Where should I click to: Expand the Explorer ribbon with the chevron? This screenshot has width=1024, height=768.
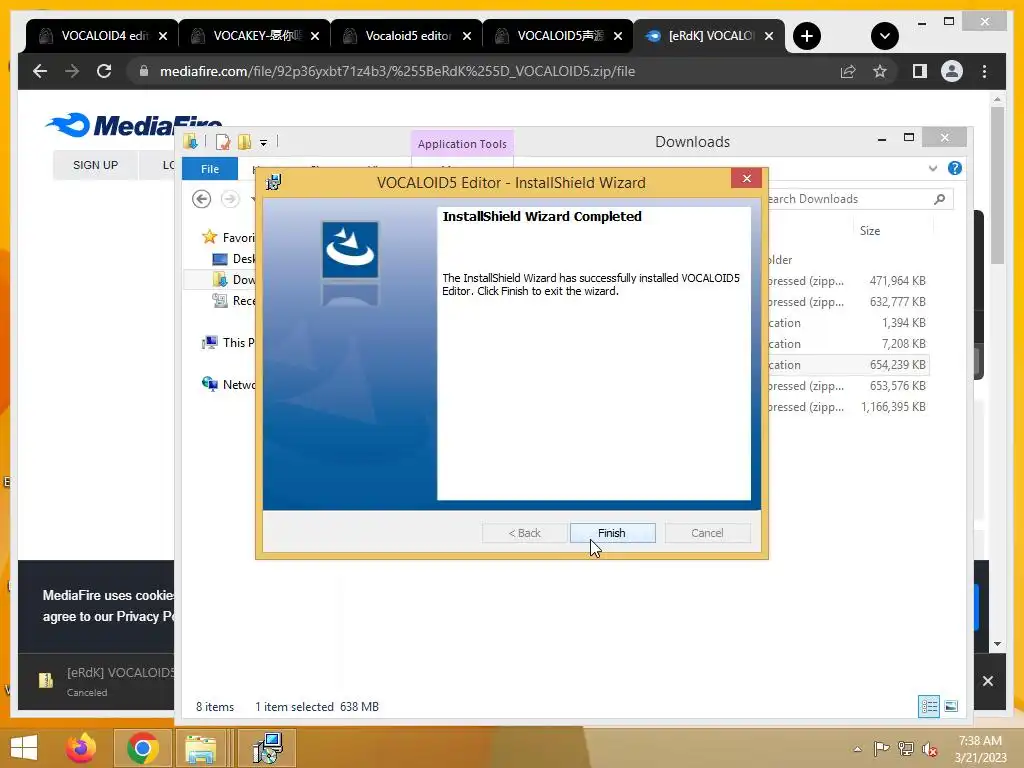[933, 168]
